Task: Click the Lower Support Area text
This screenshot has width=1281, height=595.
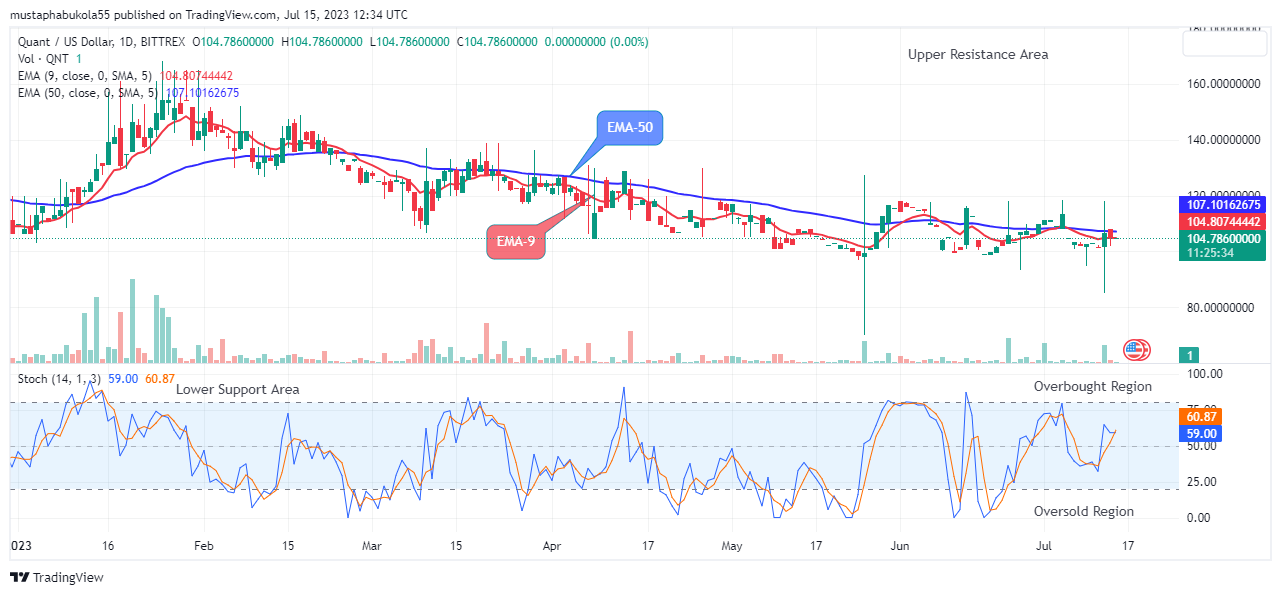Action: (238, 389)
